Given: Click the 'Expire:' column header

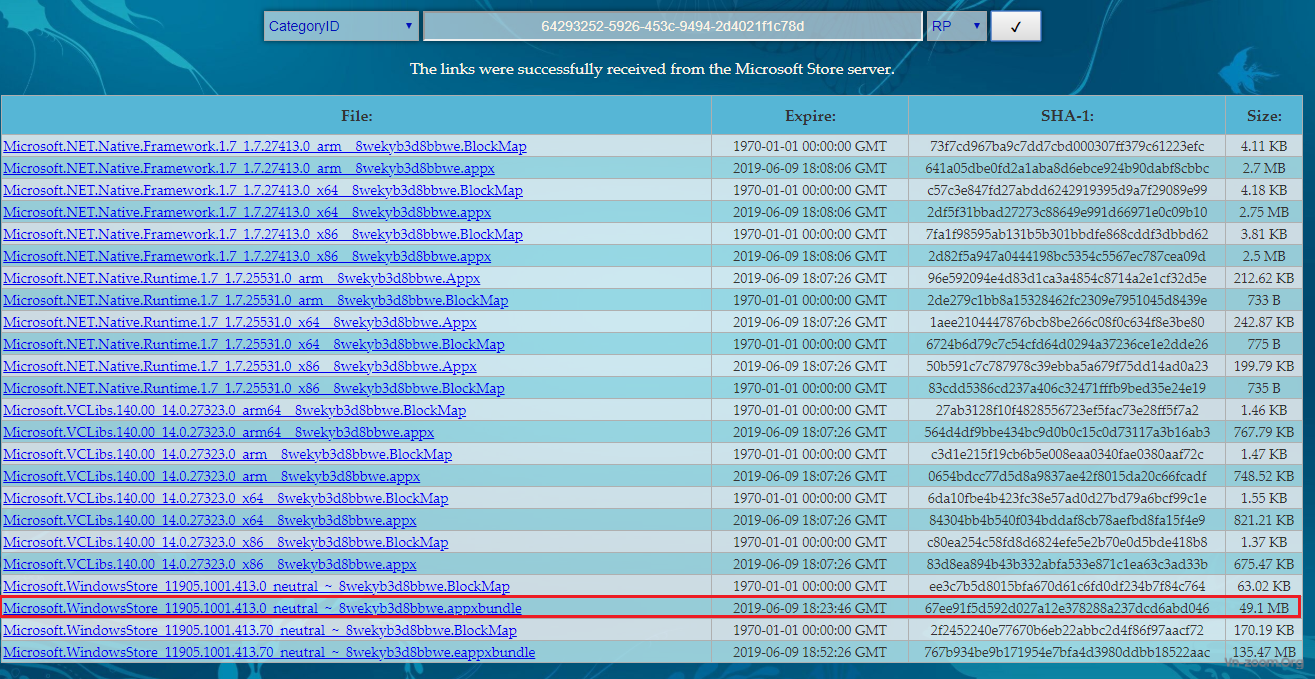Looking at the screenshot, I should (810, 115).
